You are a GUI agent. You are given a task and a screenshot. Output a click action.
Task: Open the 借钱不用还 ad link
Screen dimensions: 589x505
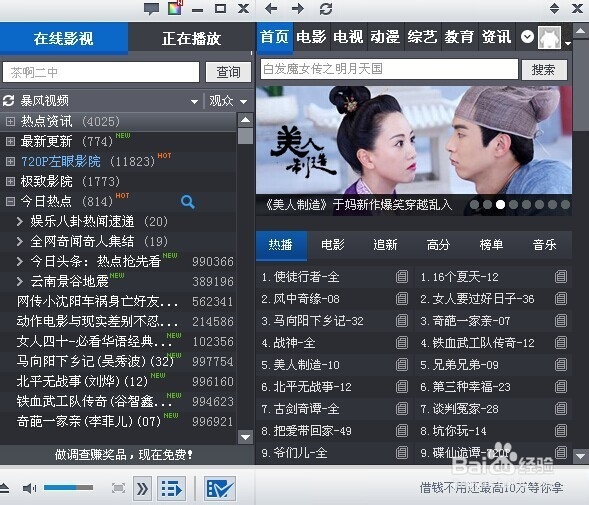coord(492,488)
